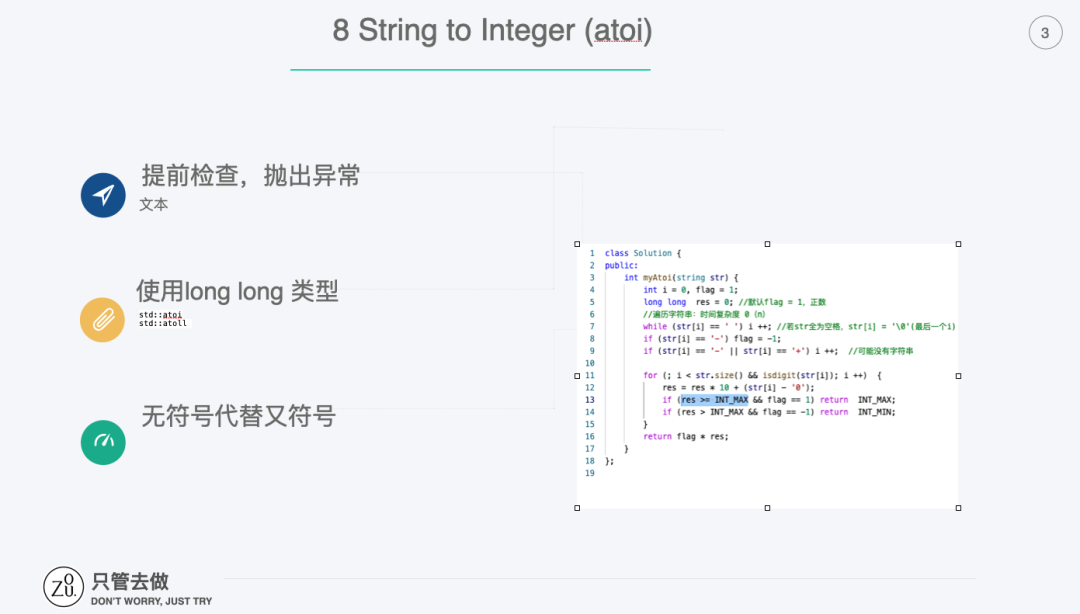
Task: Click the green underline beneath the title
Action: point(470,70)
